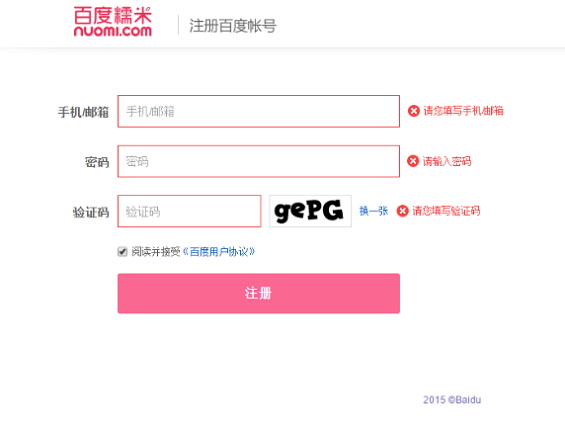The height and width of the screenshot is (439, 565).
Task: Focus the 手机/邮箱 input field
Action: [259, 111]
